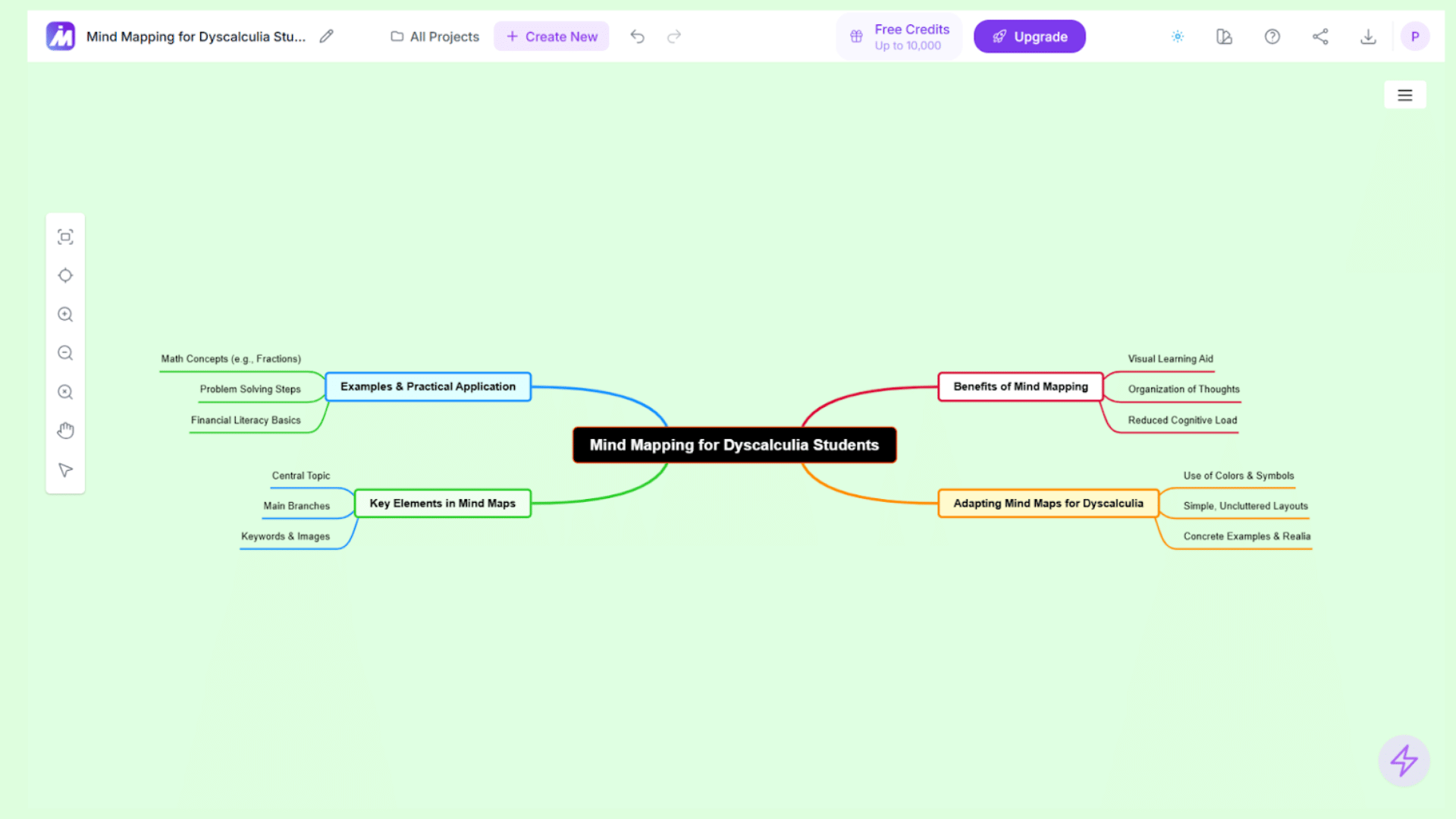
Task: Zoom in on the canvas
Action: [x=65, y=314]
